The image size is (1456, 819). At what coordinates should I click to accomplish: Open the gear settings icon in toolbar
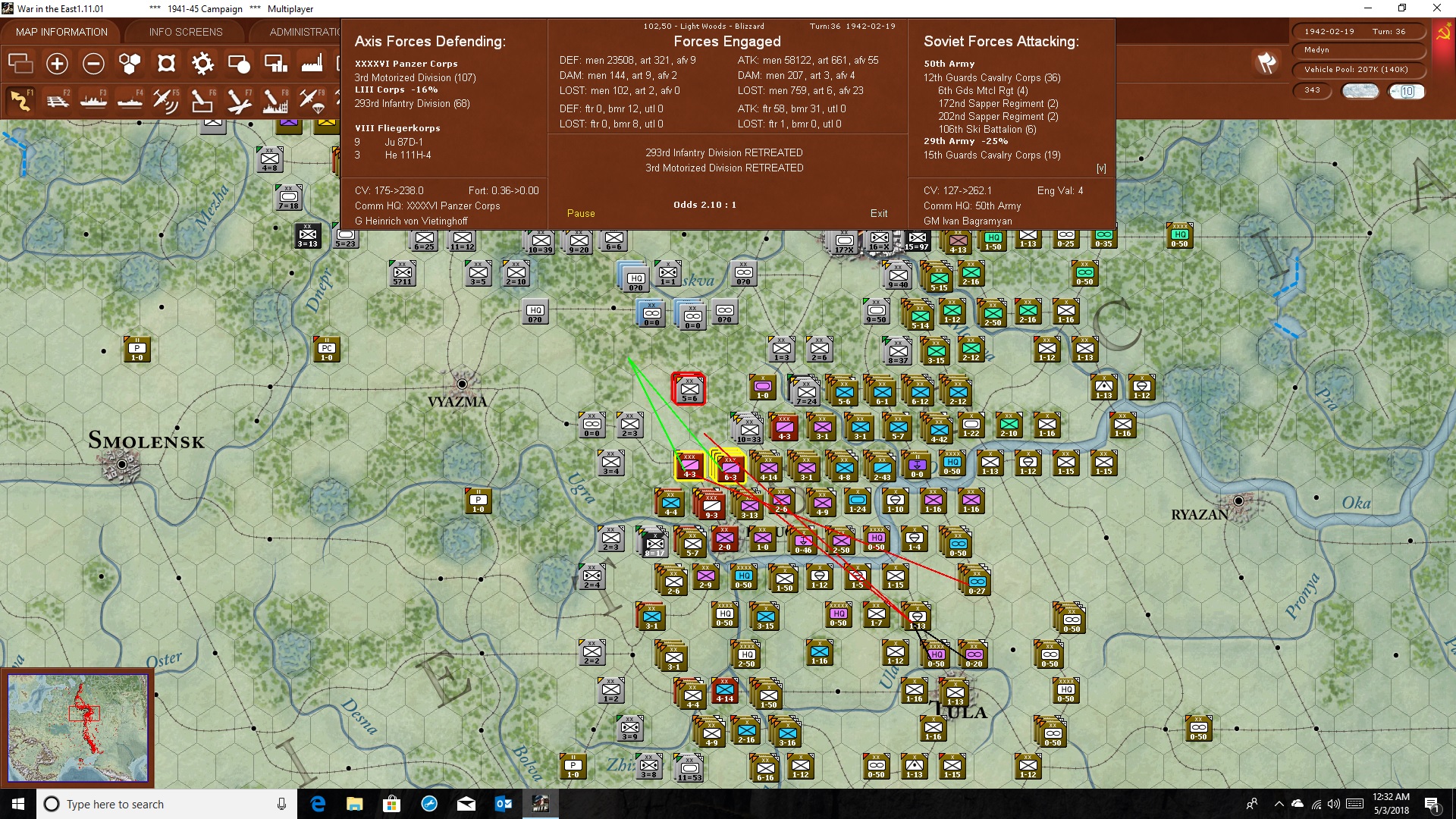pyautogui.click(x=202, y=64)
